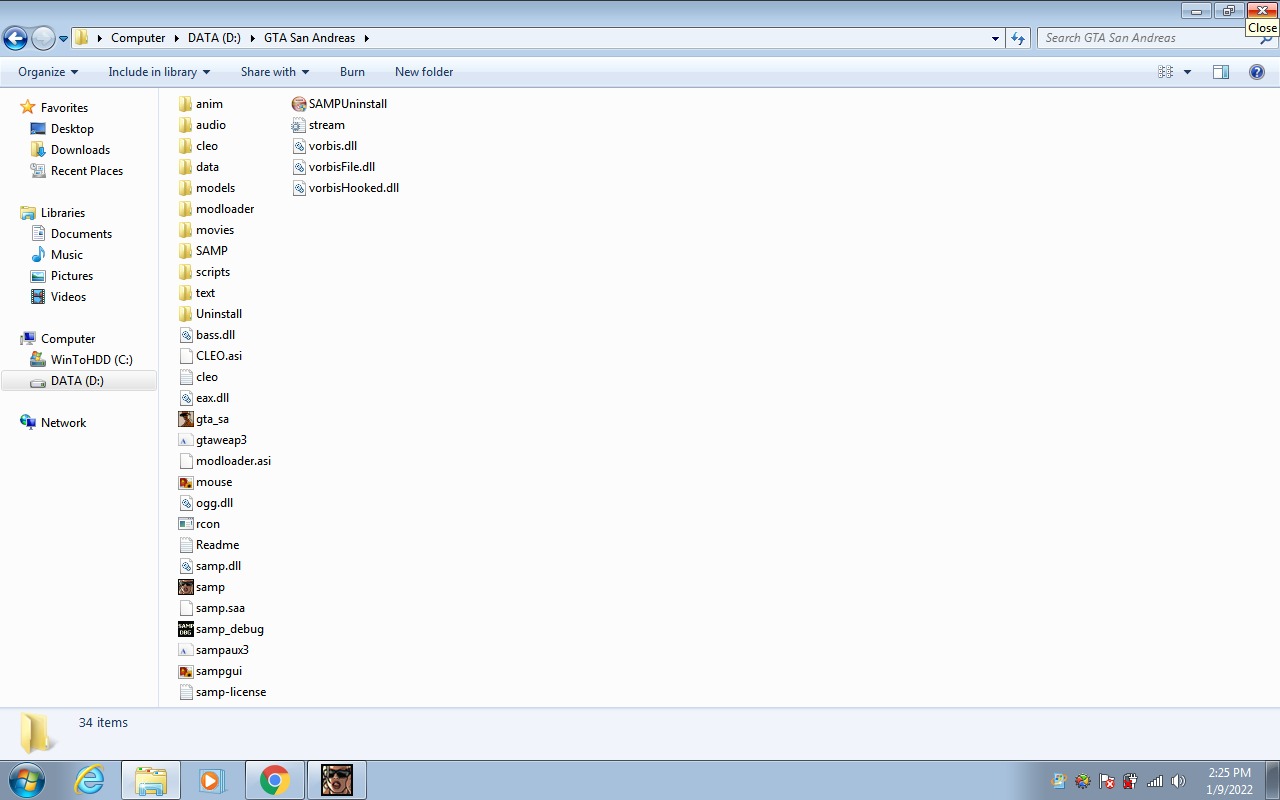Select the Readme text file
The image size is (1280, 800).
click(x=209, y=545)
